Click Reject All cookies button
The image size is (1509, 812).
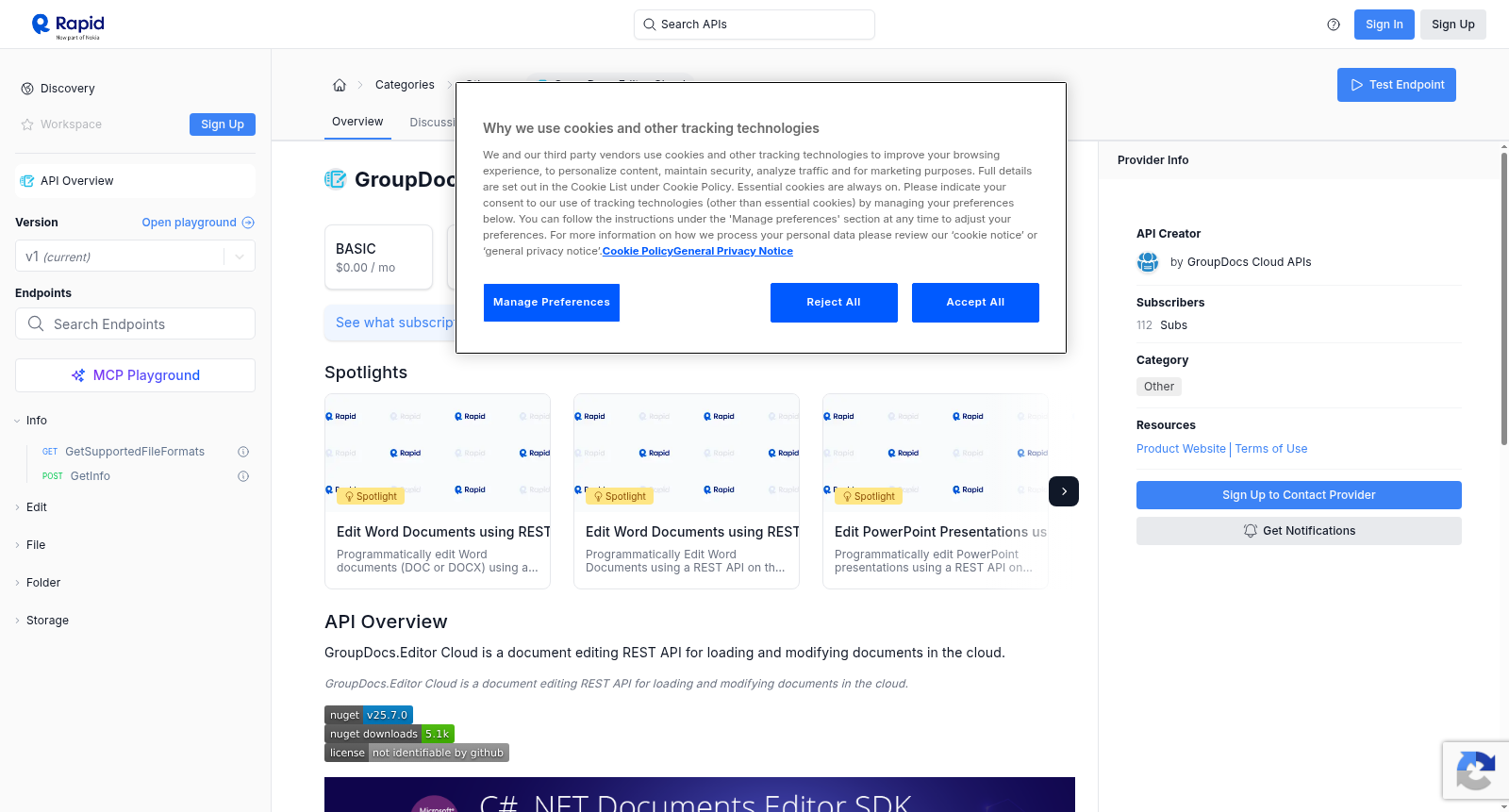click(834, 303)
